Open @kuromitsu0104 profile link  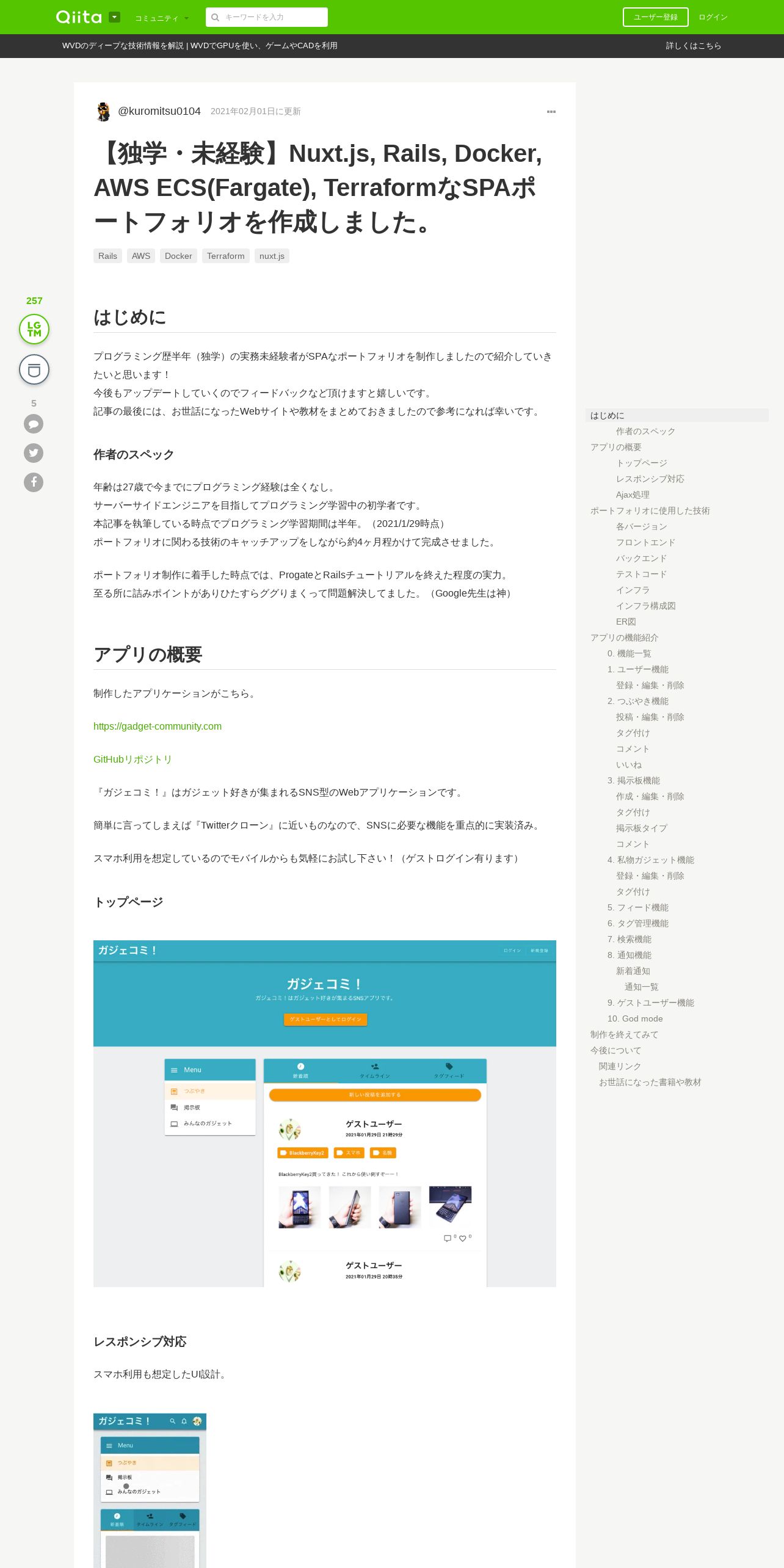[x=159, y=111]
